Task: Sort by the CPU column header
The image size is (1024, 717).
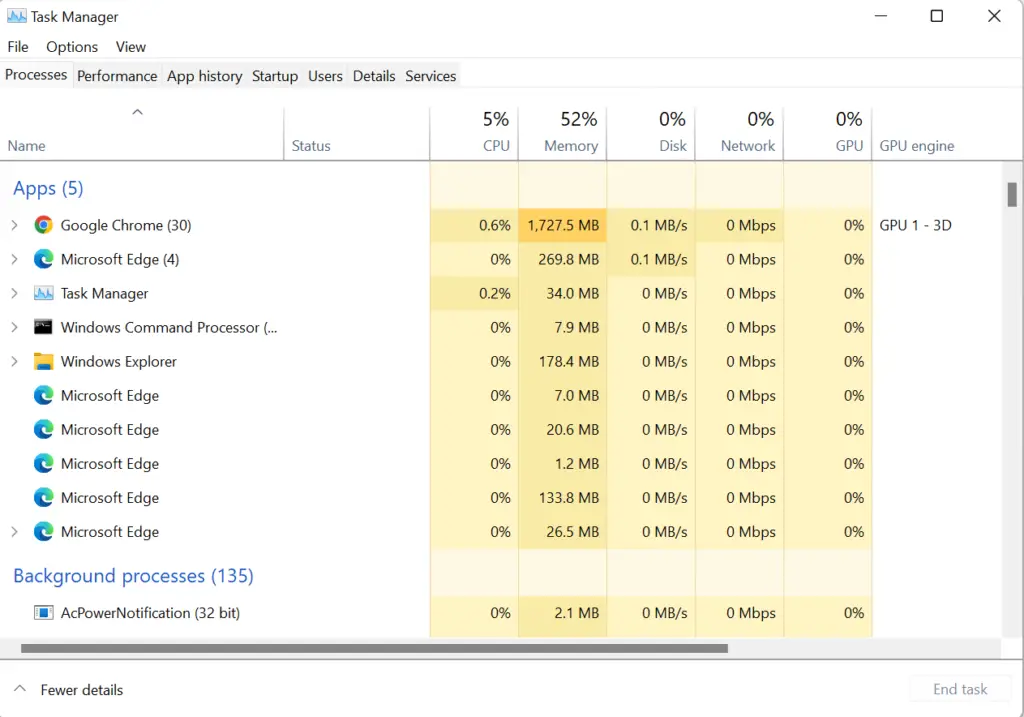Action: [x=474, y=134]
